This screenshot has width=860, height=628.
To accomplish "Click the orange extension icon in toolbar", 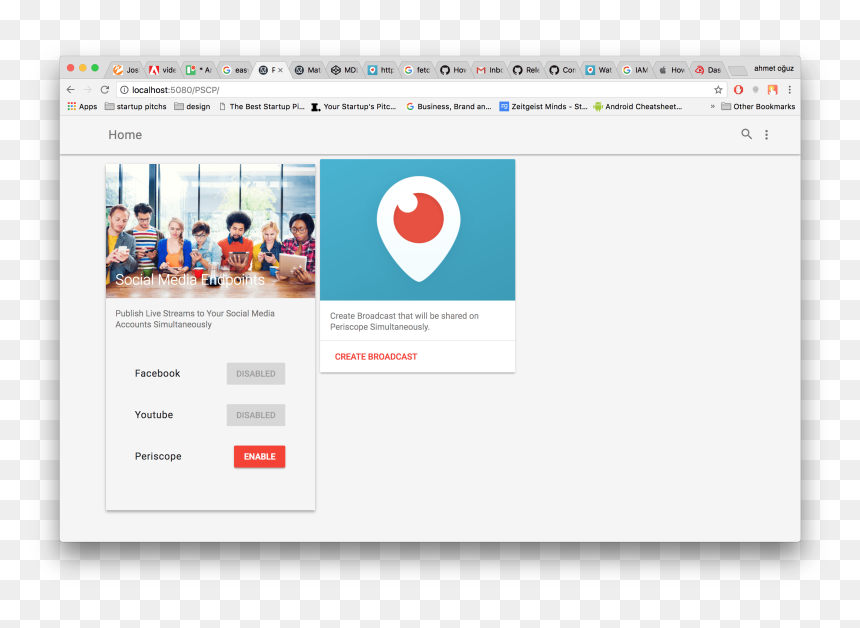I will 772,89.
